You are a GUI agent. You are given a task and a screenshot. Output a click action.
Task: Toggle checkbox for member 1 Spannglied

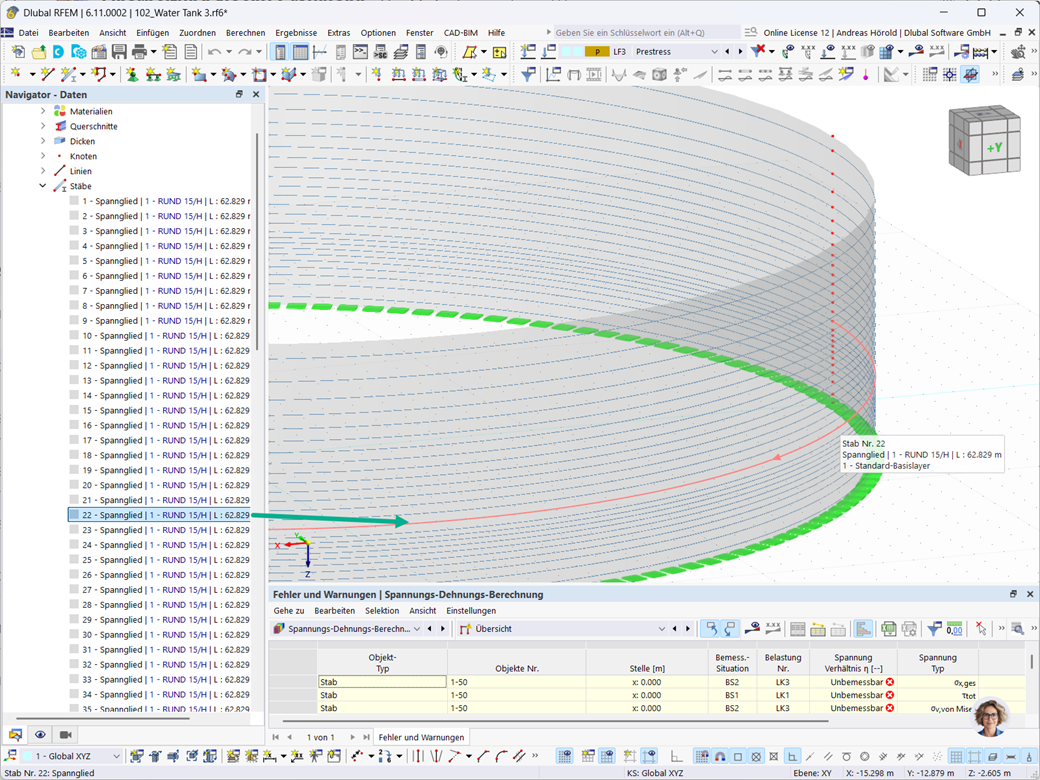[x=74, y=201]
